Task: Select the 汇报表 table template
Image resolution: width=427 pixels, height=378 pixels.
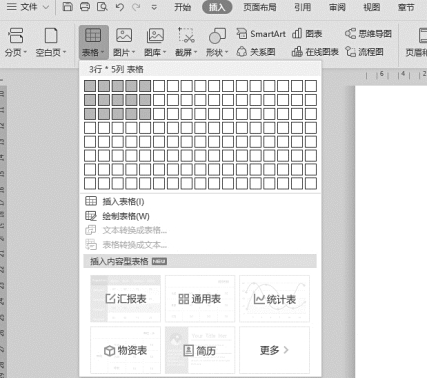Action: point(126,299)
